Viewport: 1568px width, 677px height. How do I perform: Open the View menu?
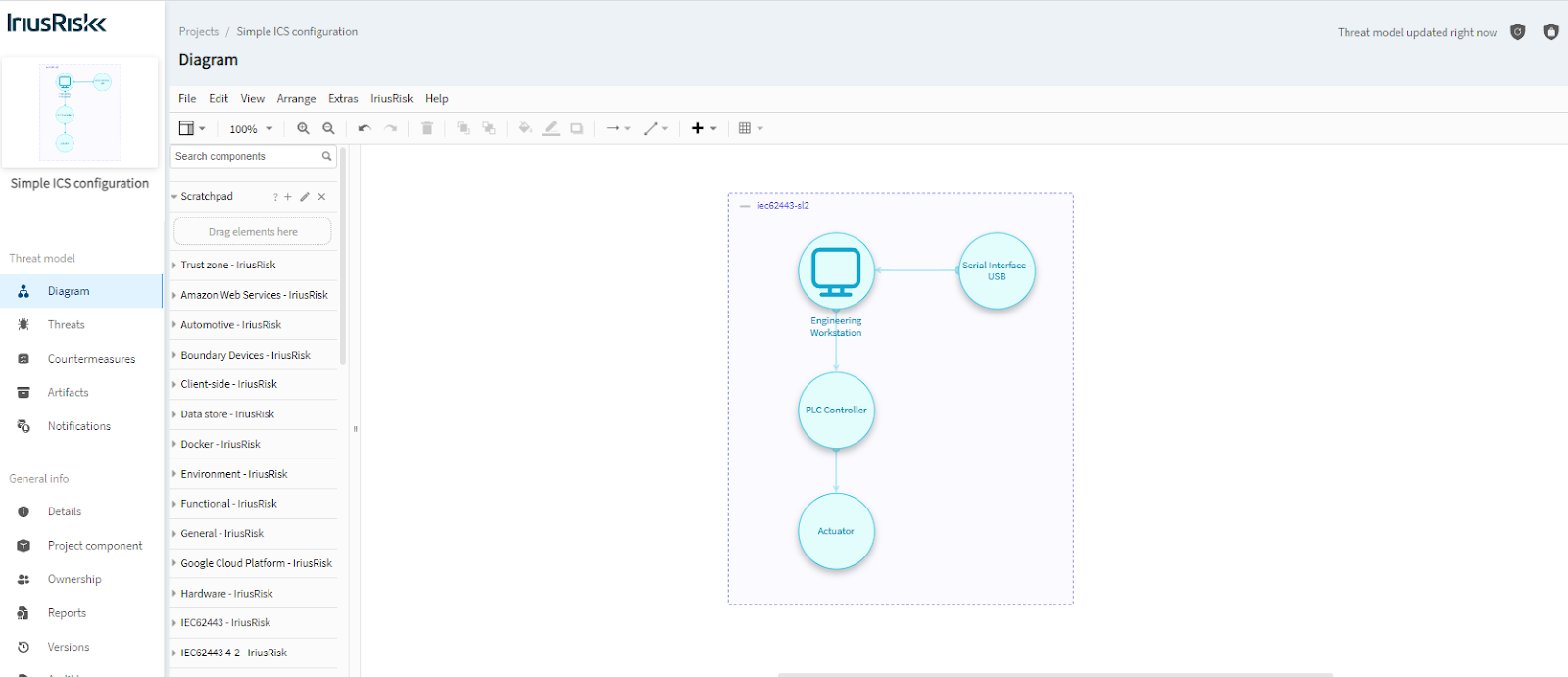tap(253, 98)
